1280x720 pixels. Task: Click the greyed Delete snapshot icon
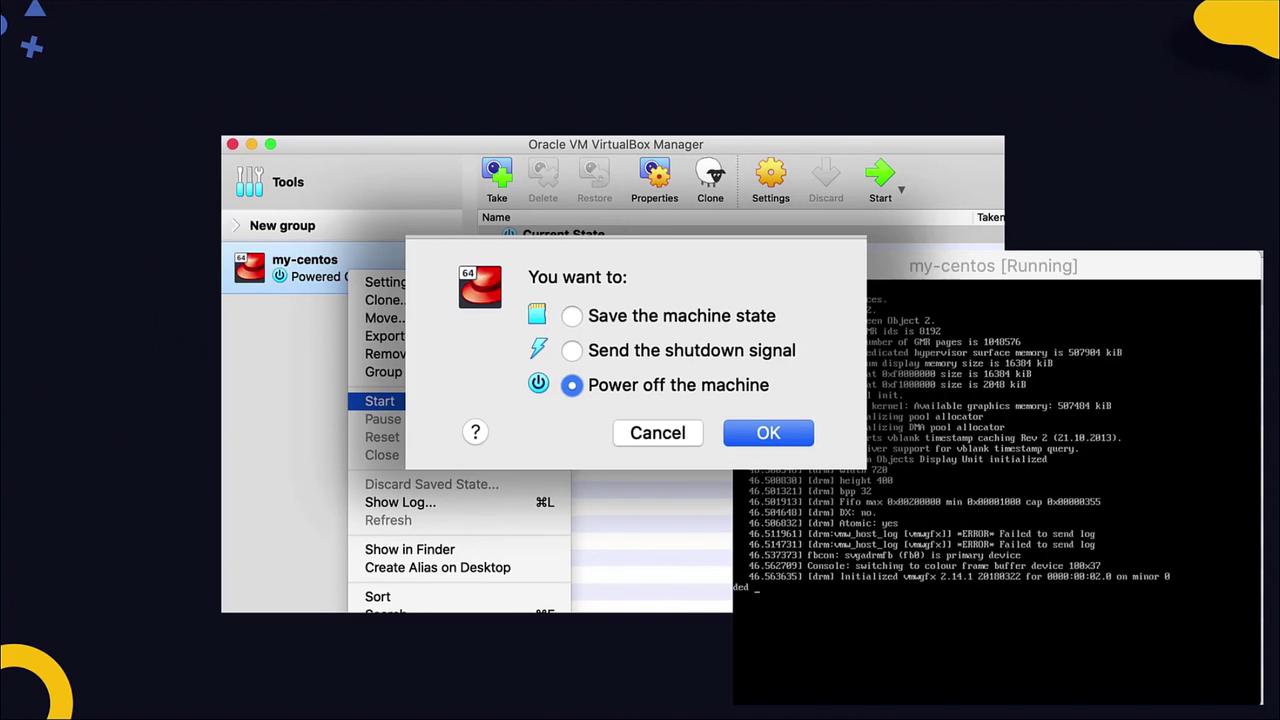[x=543, y=173]
